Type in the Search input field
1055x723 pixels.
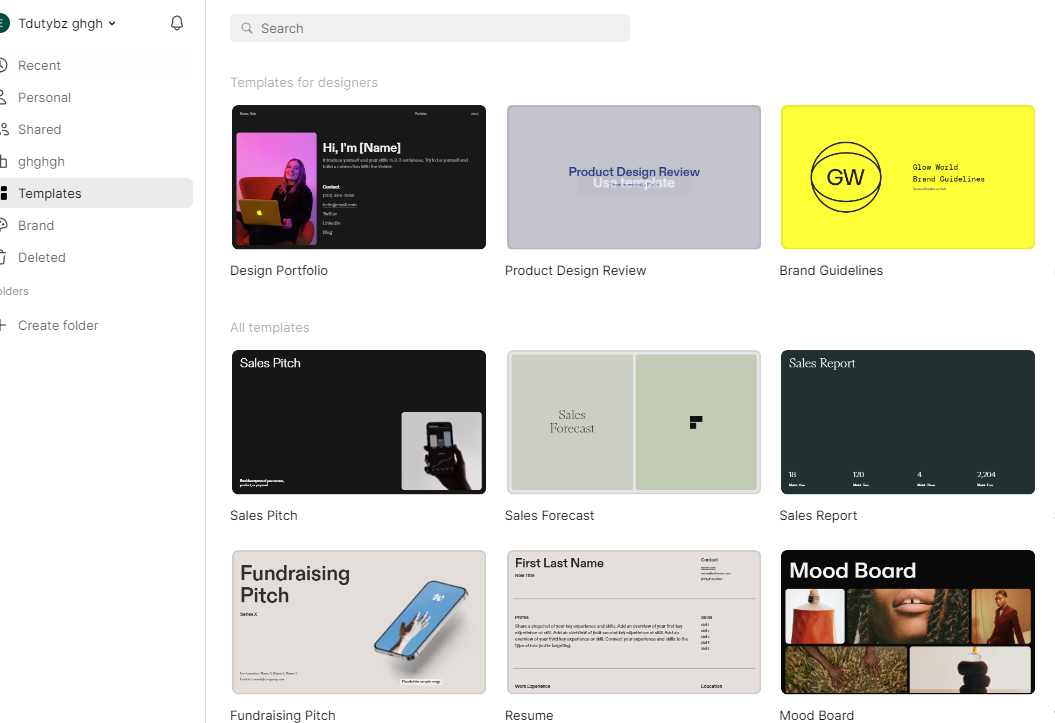coord(440,28)
